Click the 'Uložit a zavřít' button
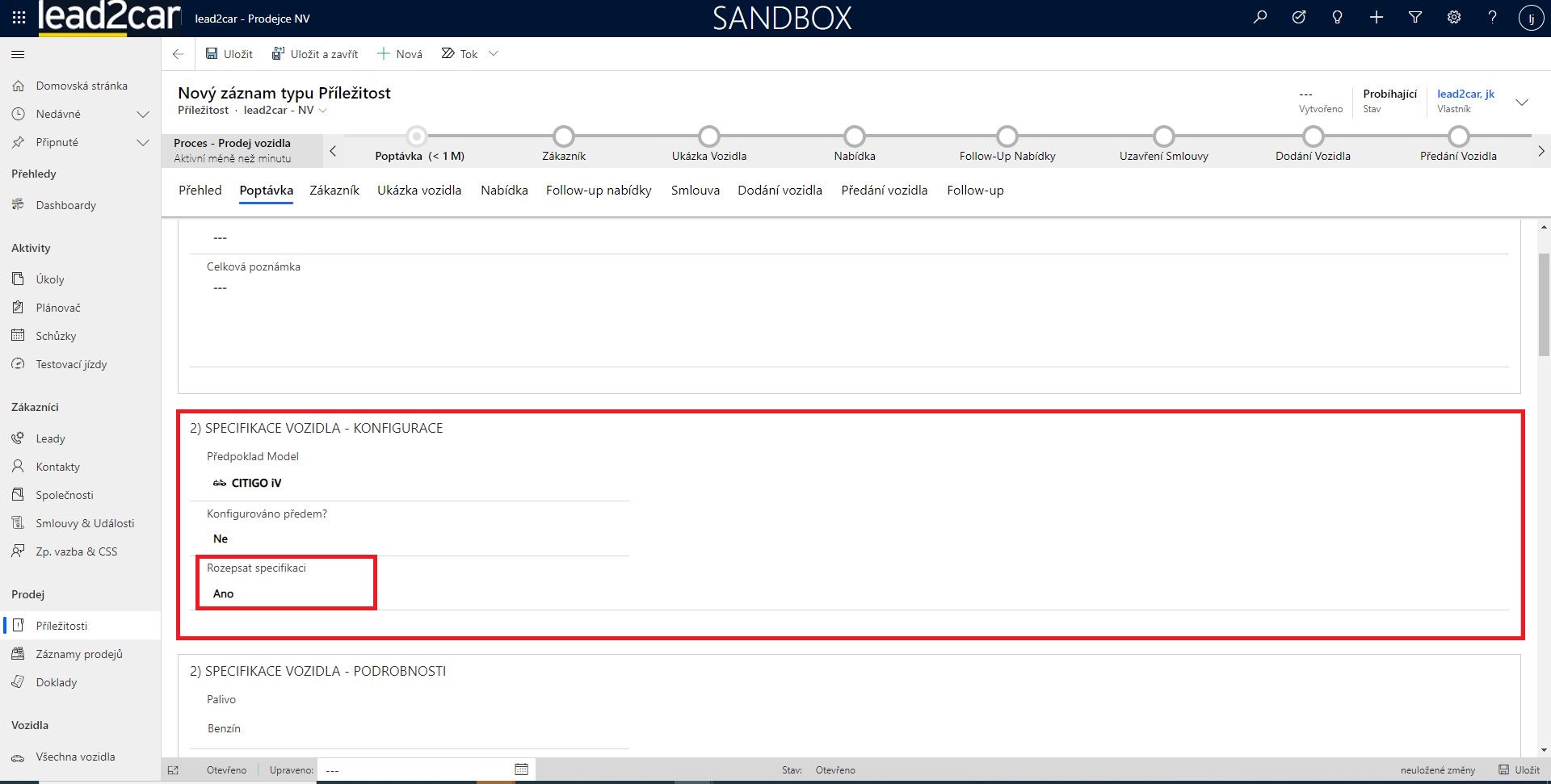This screenshot has height=784, width=1551. coord(315,54)
